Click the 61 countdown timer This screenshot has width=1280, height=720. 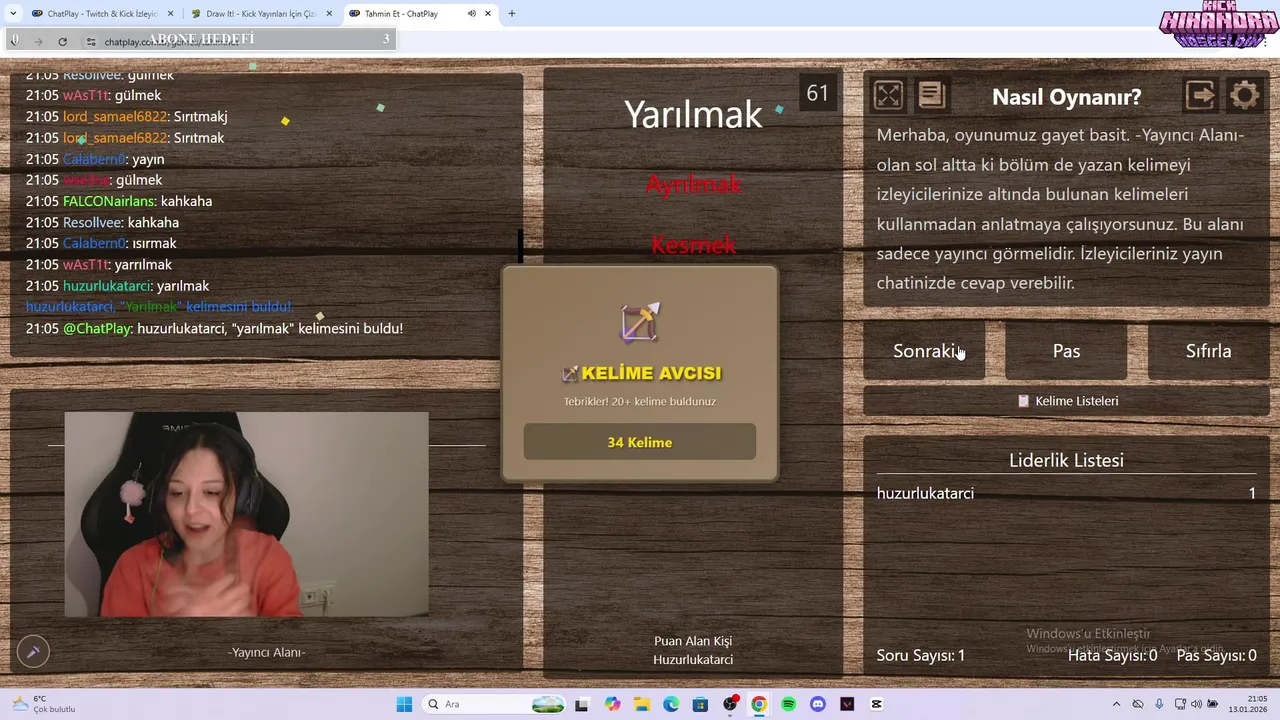(x=818, y=93)
